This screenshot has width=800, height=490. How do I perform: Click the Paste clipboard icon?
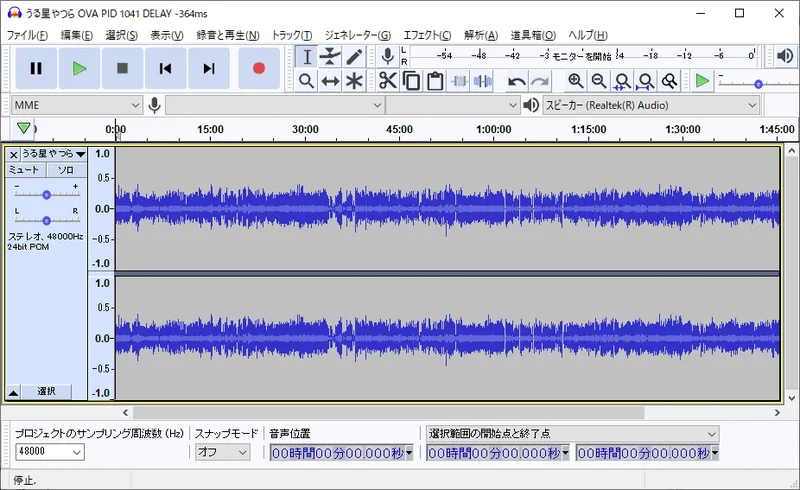pyautogui.click(x=435, y=81)
